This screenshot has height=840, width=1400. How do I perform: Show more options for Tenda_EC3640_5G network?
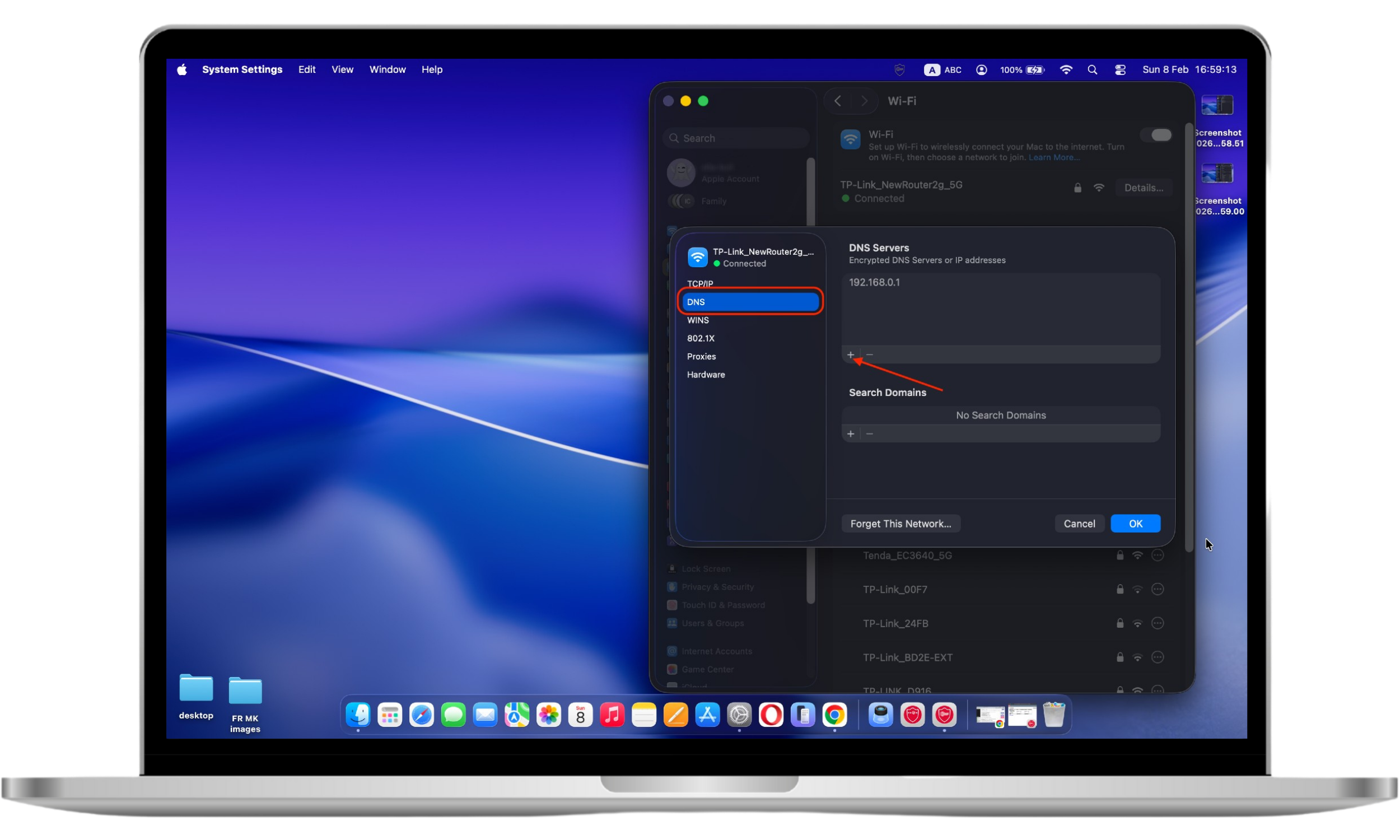click(1157, 556)
